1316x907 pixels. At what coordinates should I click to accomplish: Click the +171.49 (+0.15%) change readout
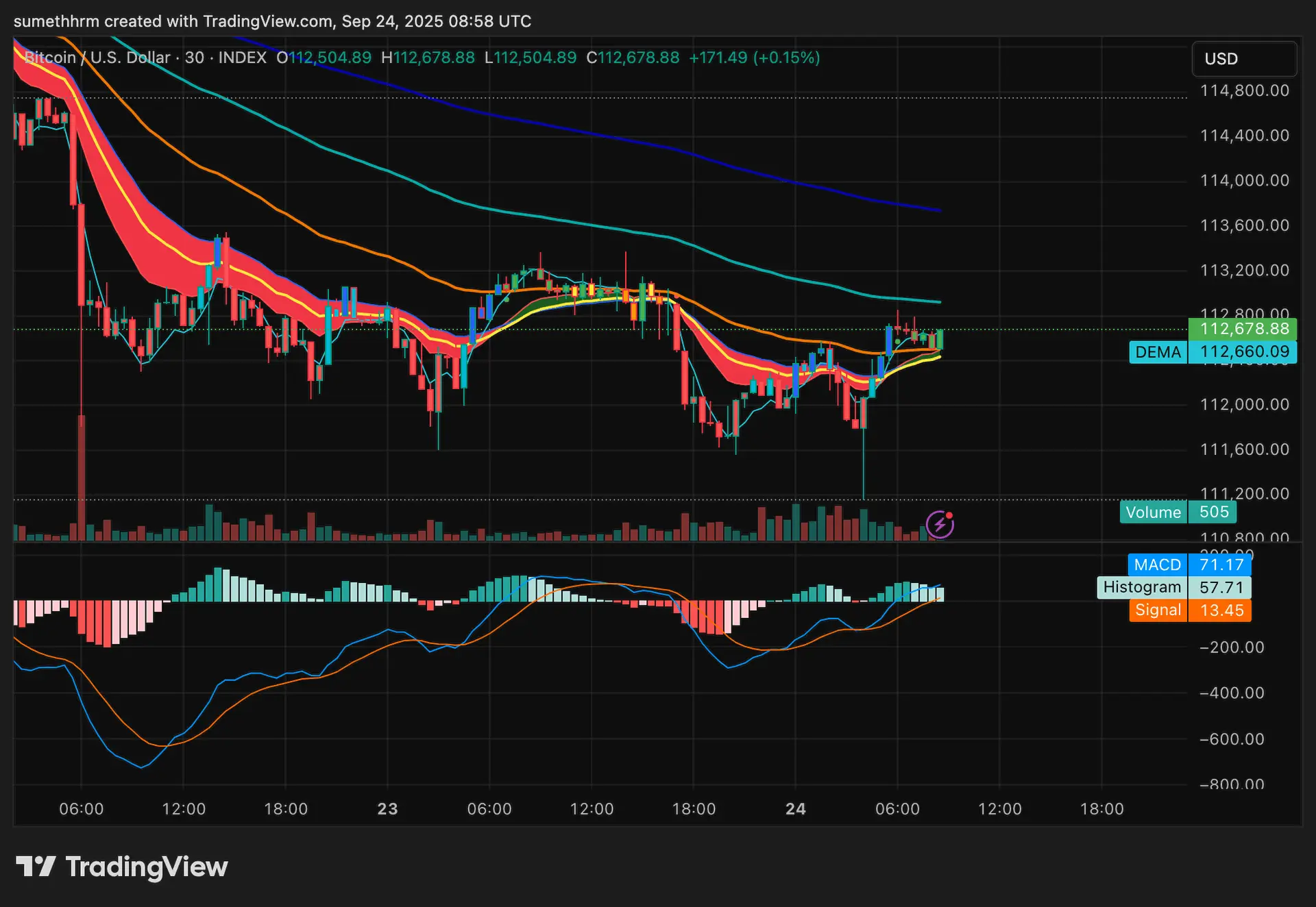pos(754,58)
